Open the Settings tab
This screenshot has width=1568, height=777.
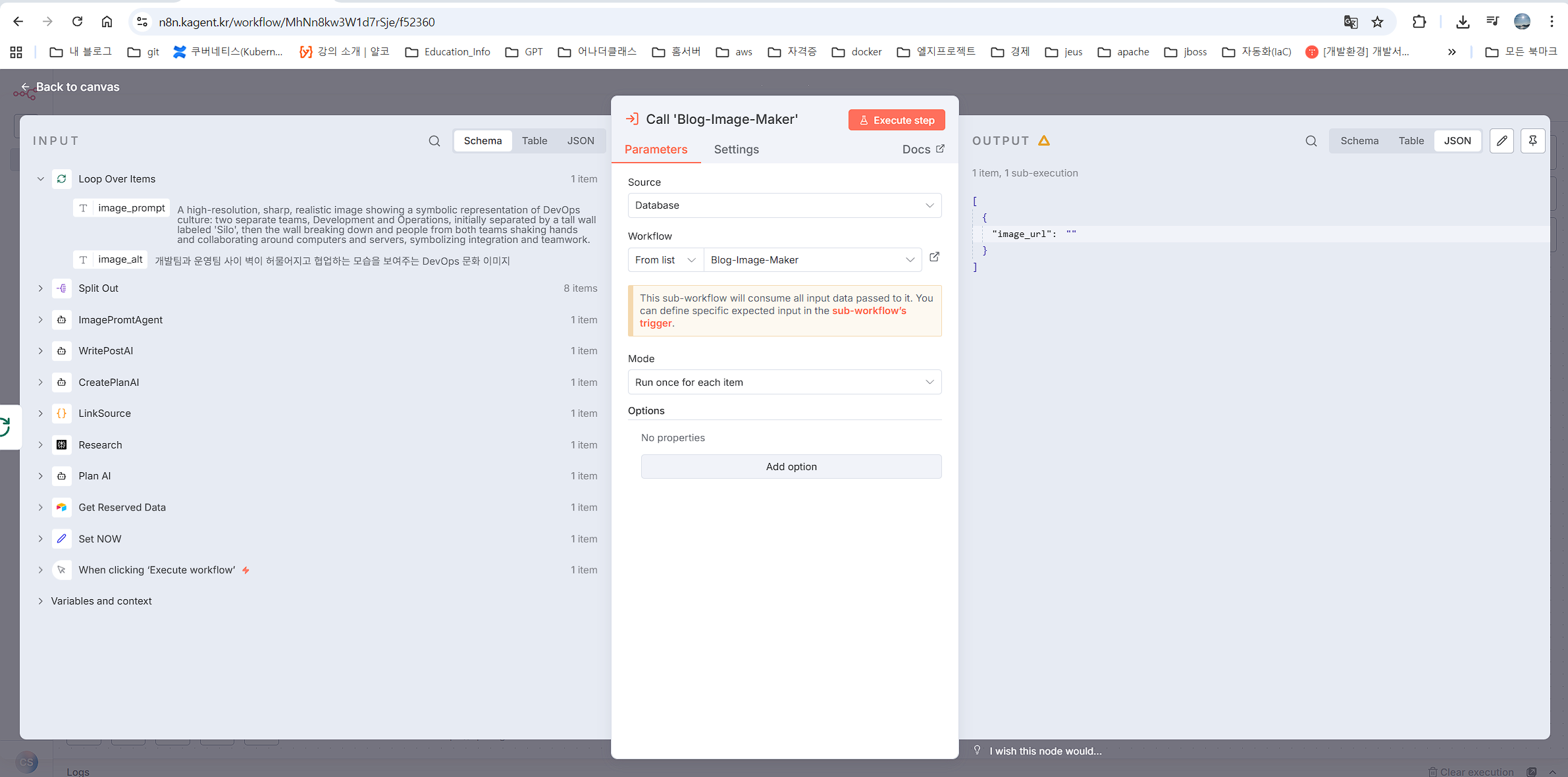click(x=736, y=149)
